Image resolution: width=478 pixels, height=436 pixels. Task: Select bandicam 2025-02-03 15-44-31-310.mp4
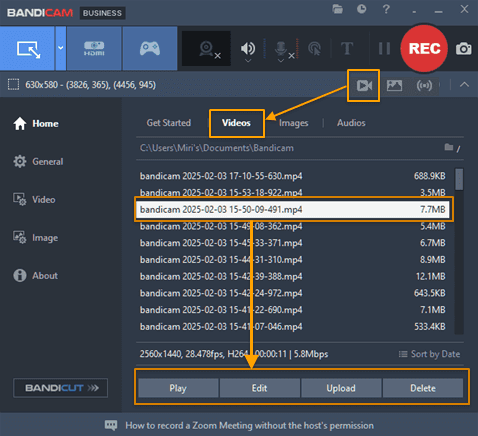click(293, 260)
